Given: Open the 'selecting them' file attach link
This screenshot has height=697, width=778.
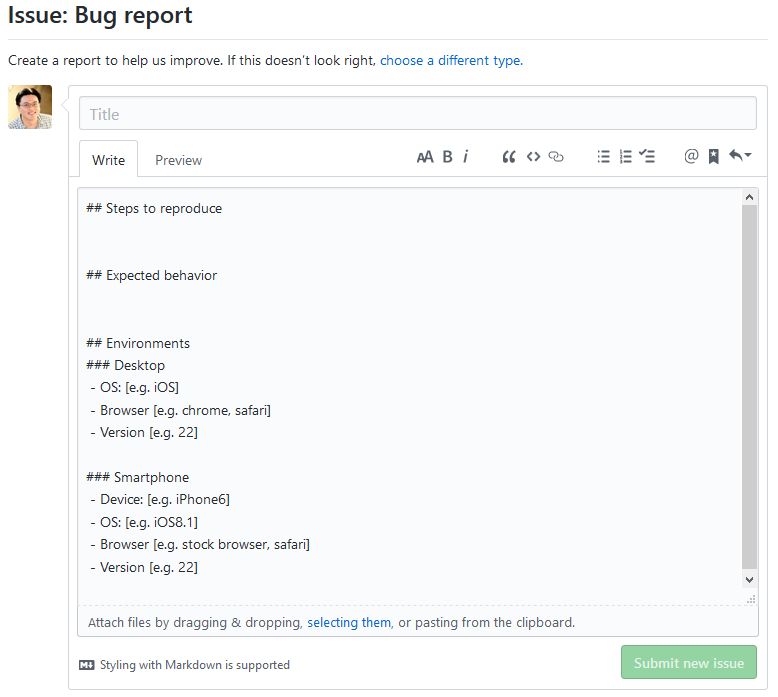Looking at the screenshot, I should tap(349, 622).
